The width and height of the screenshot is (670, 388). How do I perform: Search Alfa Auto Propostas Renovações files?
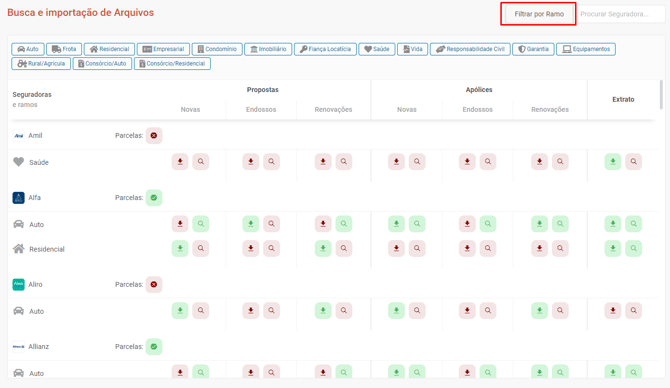344,224
